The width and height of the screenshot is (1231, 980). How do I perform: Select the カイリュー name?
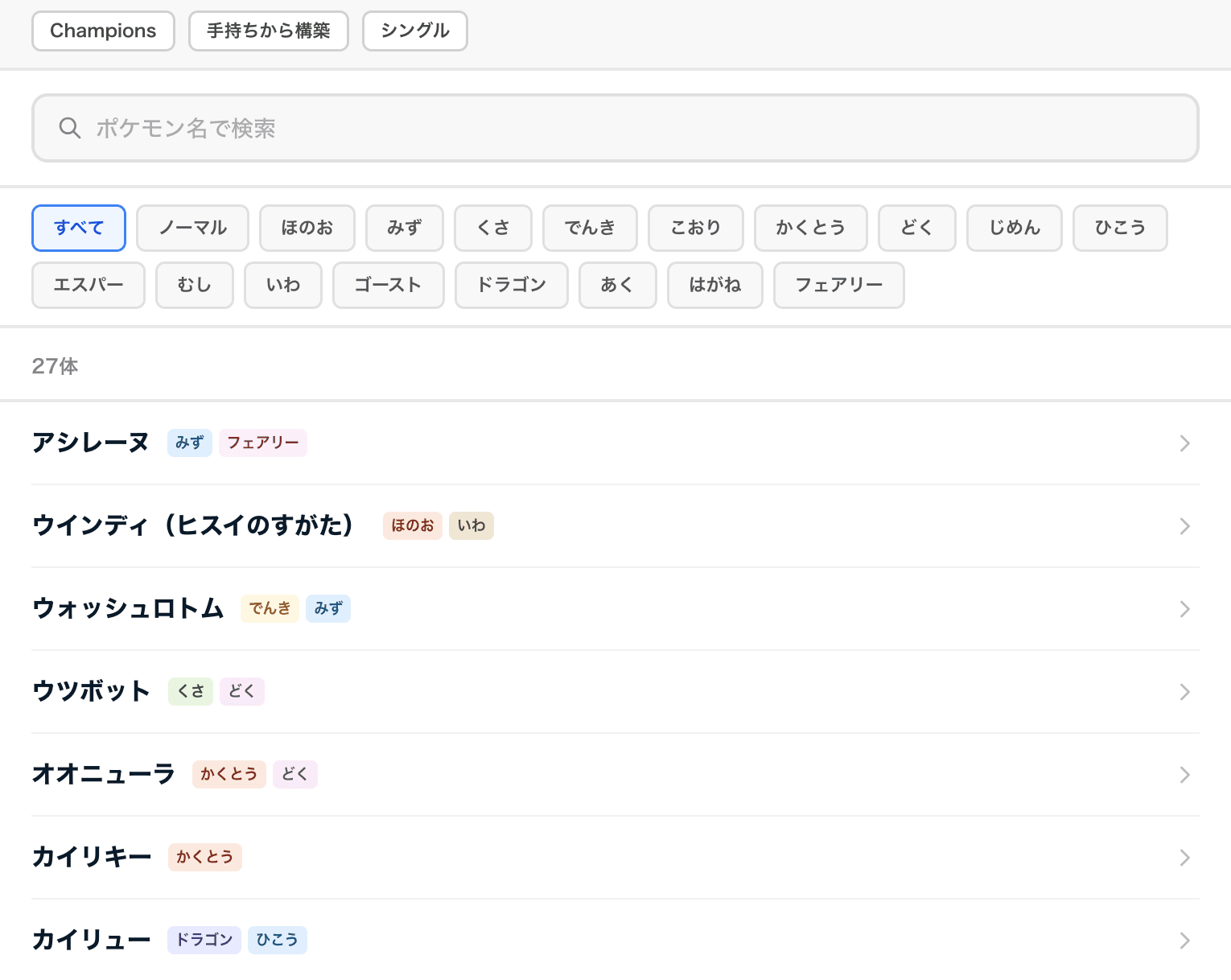(x=91, y=940)
